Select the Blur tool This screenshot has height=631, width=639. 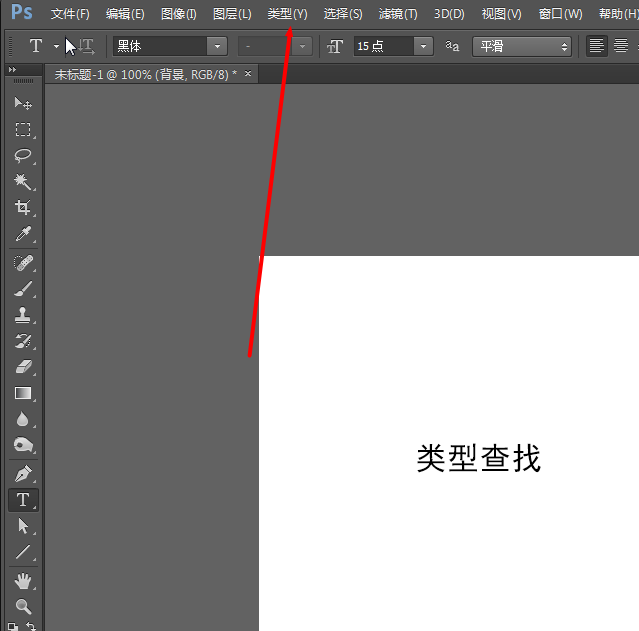[x=23, y=419]
